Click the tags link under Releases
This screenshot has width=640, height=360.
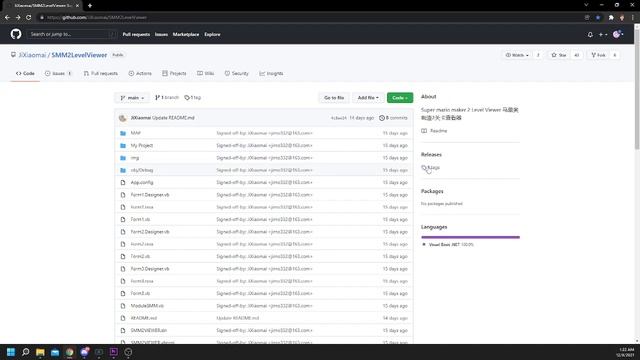coord(430,168)
